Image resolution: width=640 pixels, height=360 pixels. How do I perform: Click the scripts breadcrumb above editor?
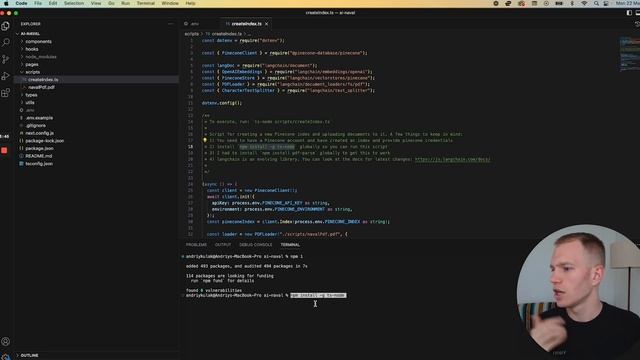[x=191, y=34]
